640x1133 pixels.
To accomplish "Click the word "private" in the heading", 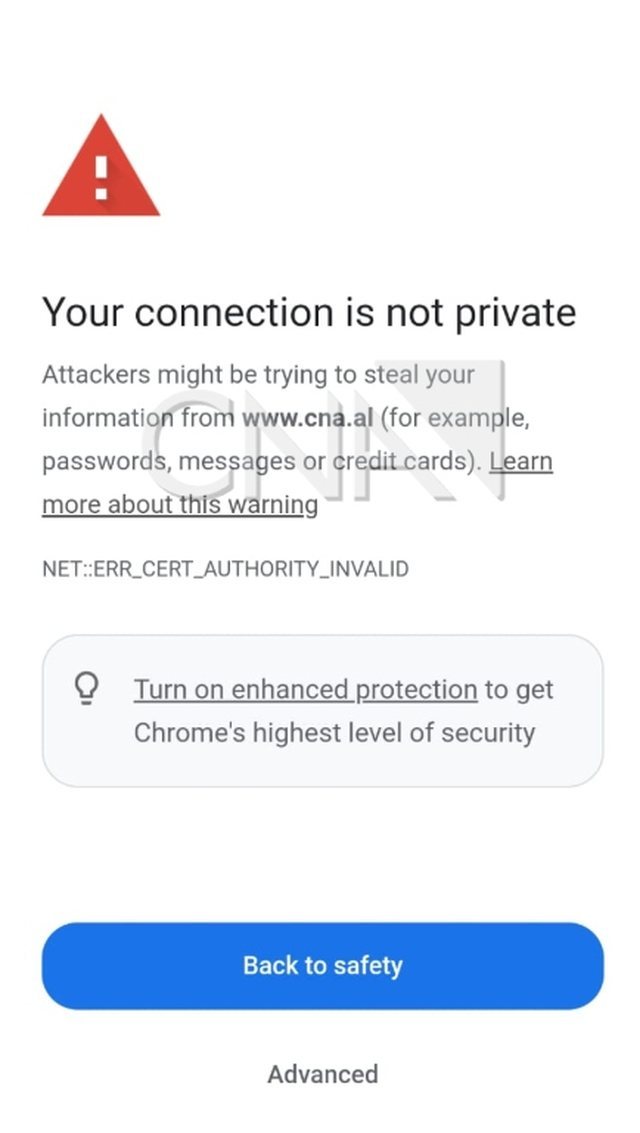I will pos(515,313).
